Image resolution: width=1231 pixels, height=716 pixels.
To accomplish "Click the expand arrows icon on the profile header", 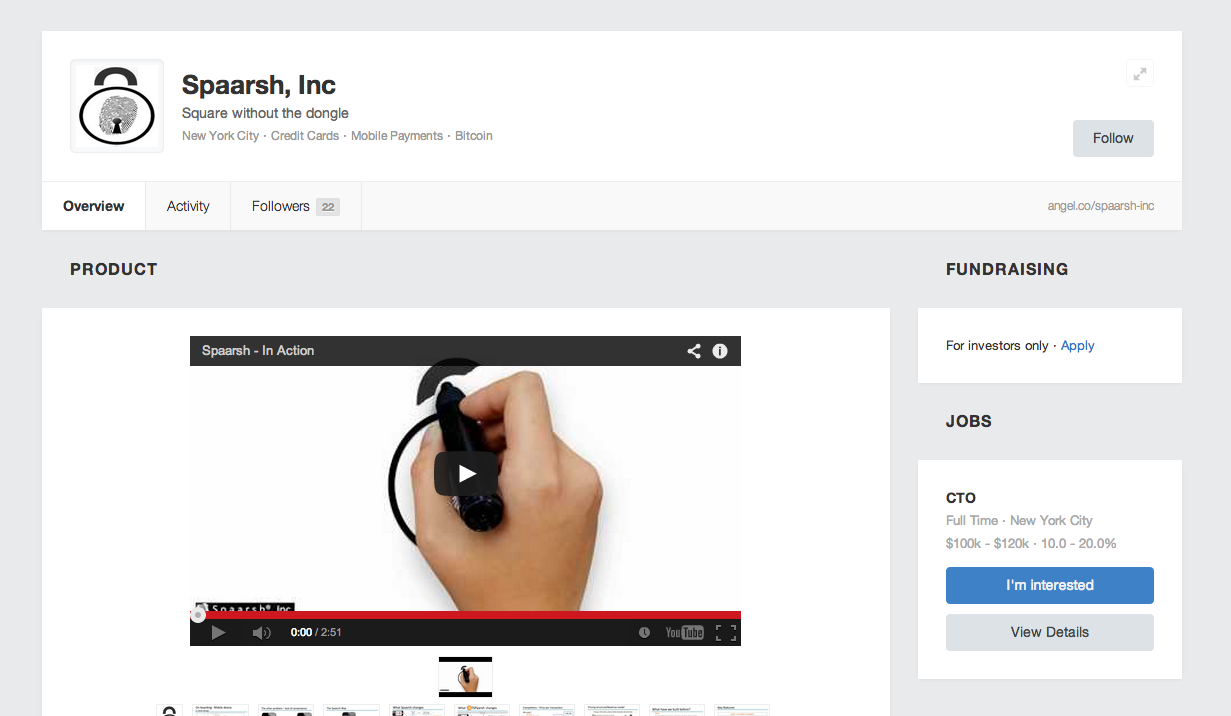I will (x=1139, y=73).
